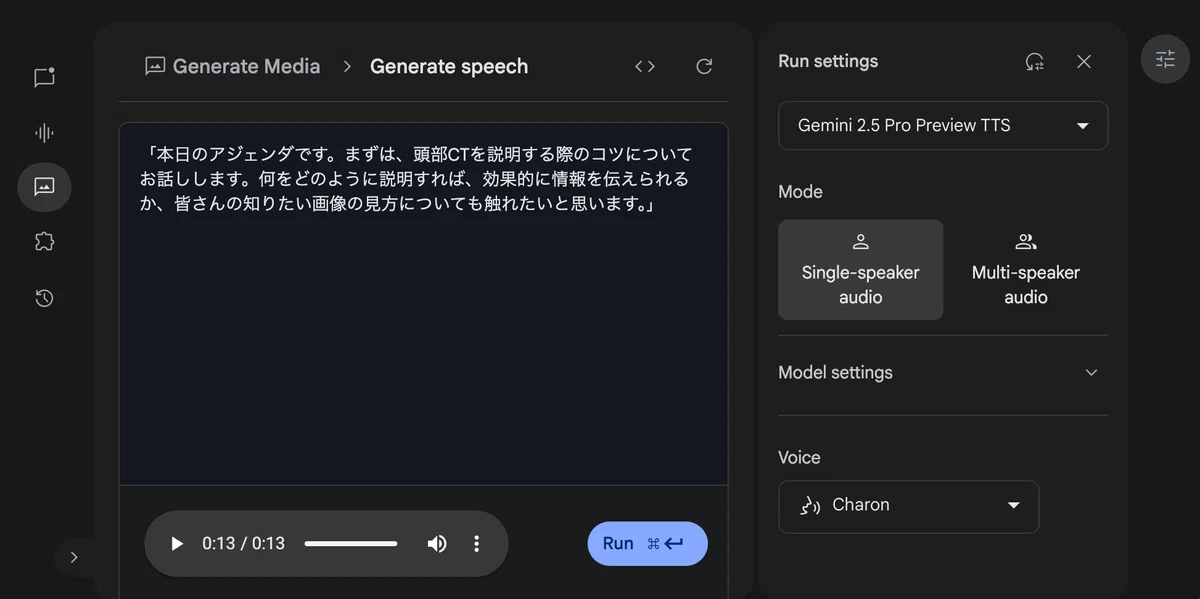1200x599 pixels.
Task: Click the Run button
Action: tap(647, 544)
